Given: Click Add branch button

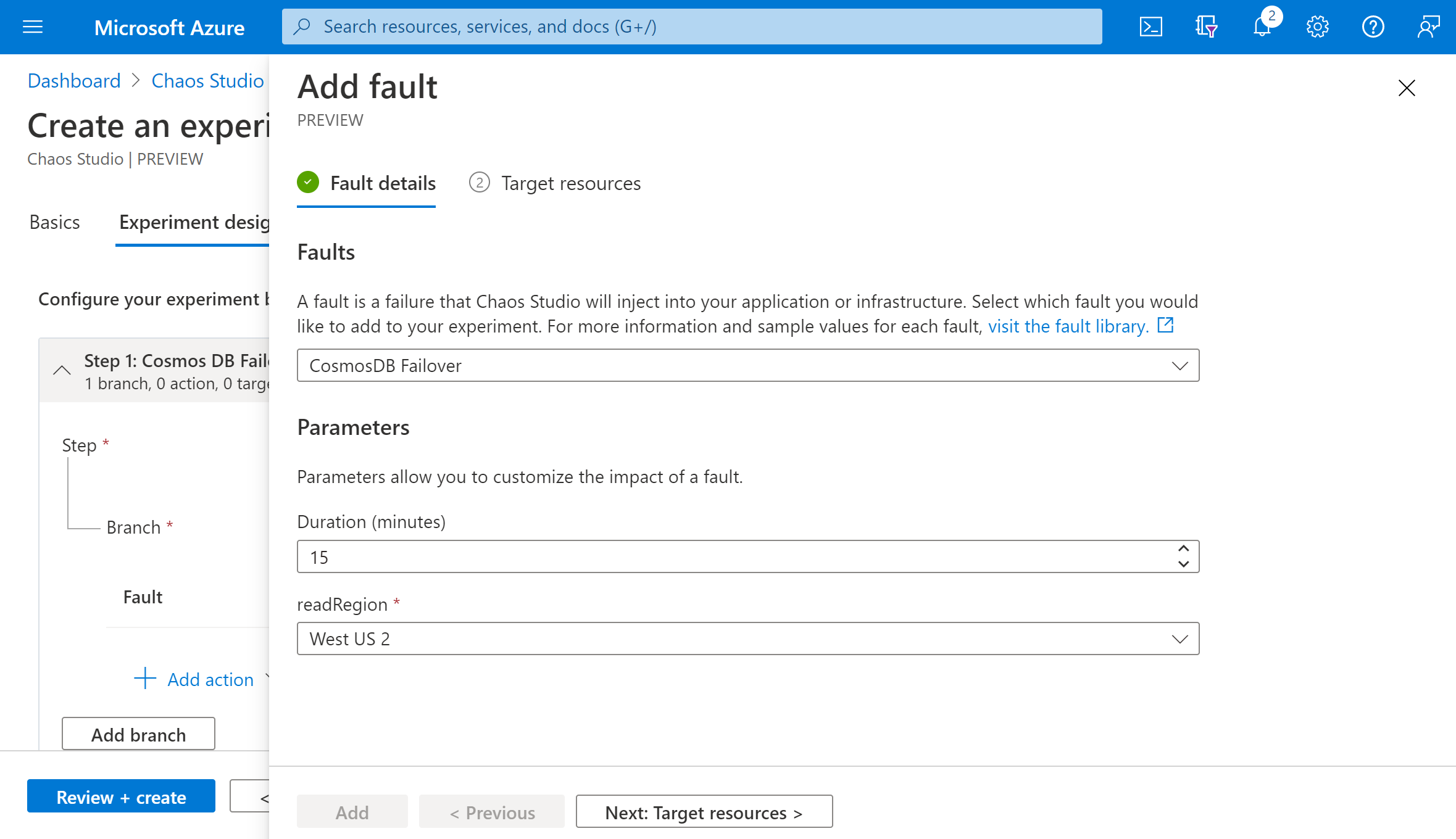Looking at the screenshot, I should point(138,733).
